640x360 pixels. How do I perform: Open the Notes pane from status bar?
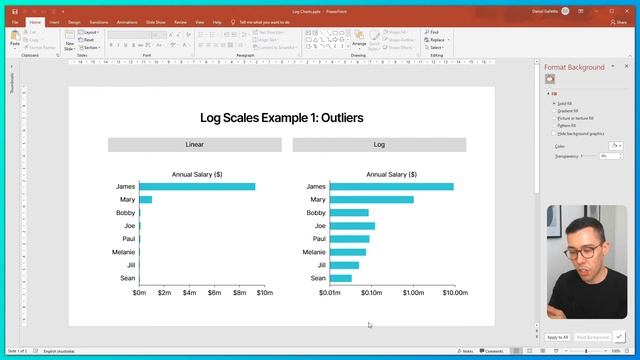[x=465, y=351]
